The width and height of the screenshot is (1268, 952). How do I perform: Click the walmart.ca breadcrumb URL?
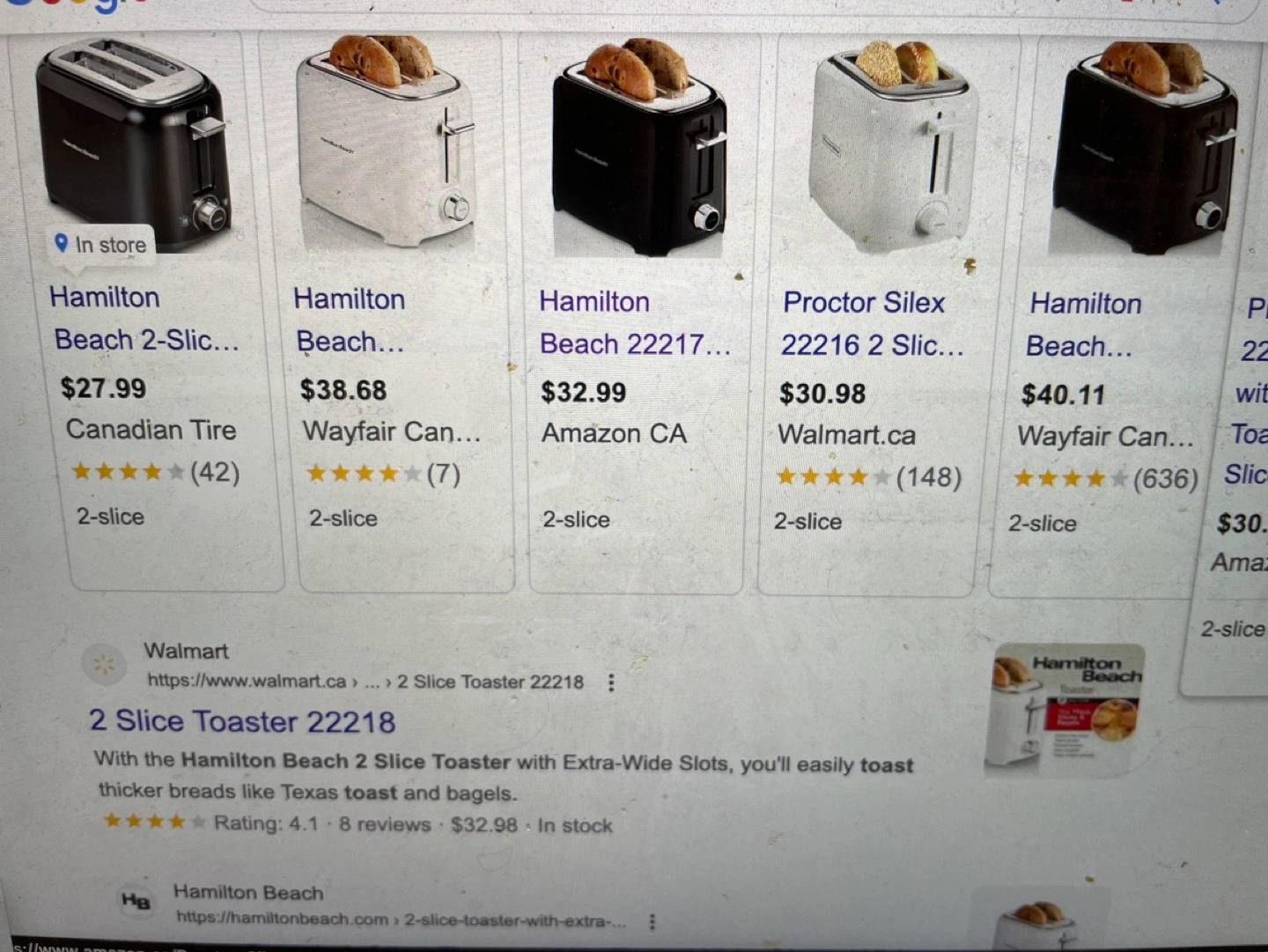coord(365,682)
